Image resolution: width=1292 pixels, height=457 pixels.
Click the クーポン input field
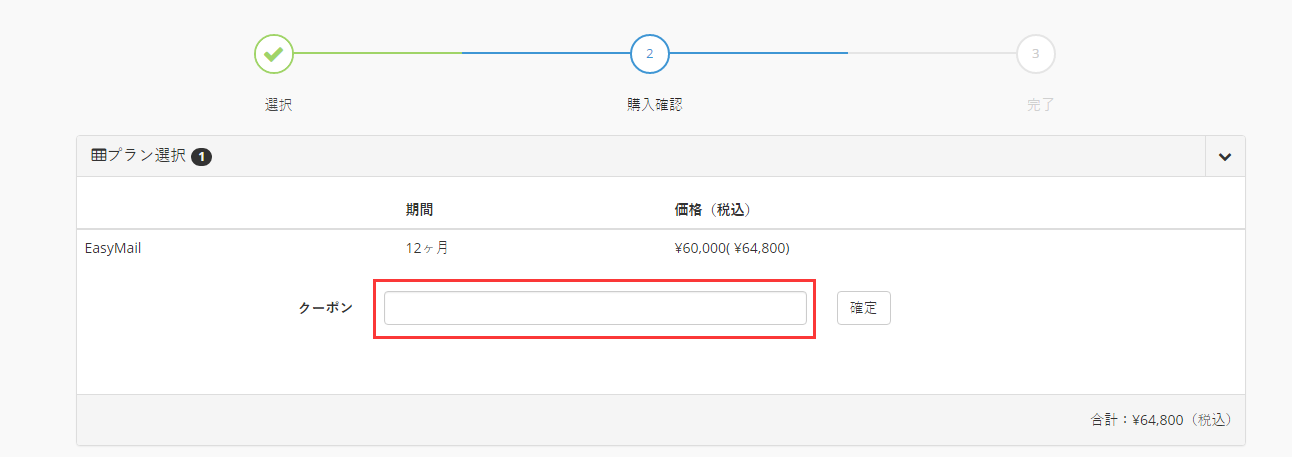click(595, 308)
